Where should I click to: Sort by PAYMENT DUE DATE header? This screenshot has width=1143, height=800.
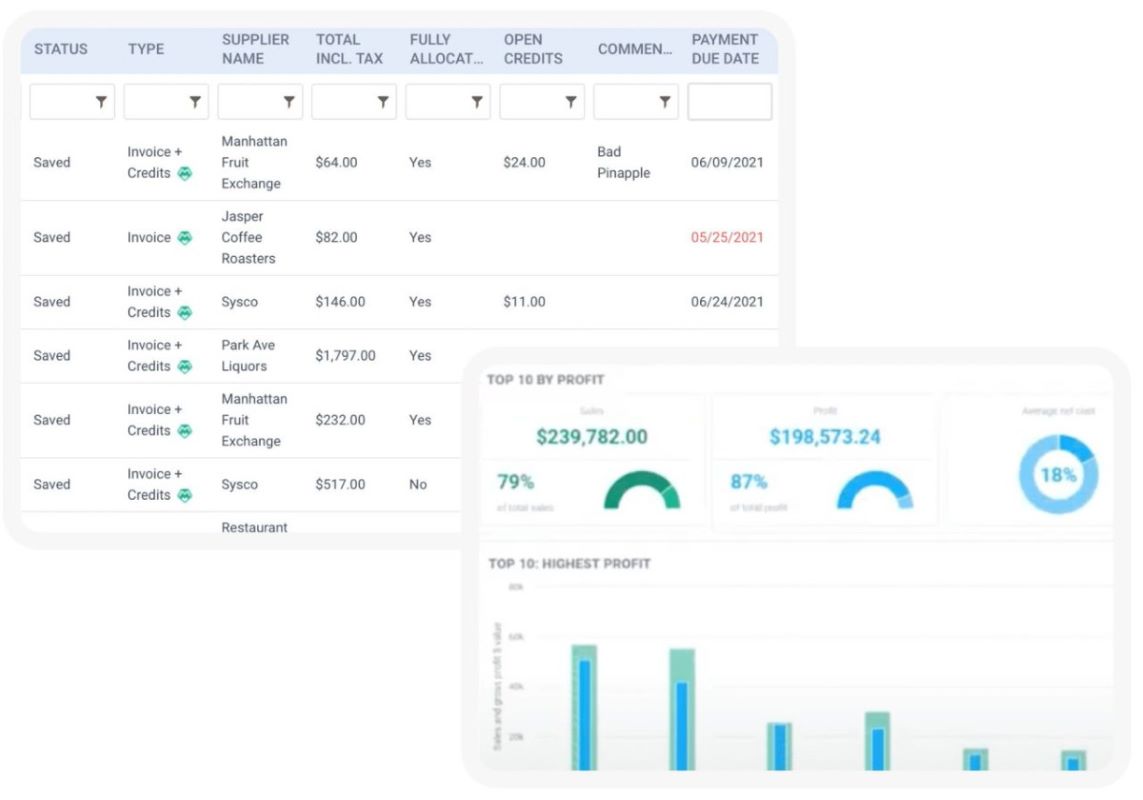(x=725, y=49)
